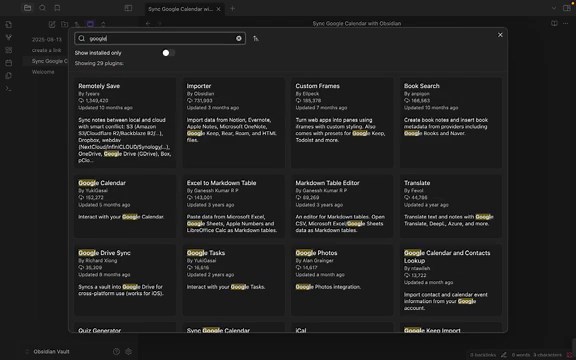Create new canvas ribbon icon
Viewport: 576px width, 360px height.
[8, 50]
